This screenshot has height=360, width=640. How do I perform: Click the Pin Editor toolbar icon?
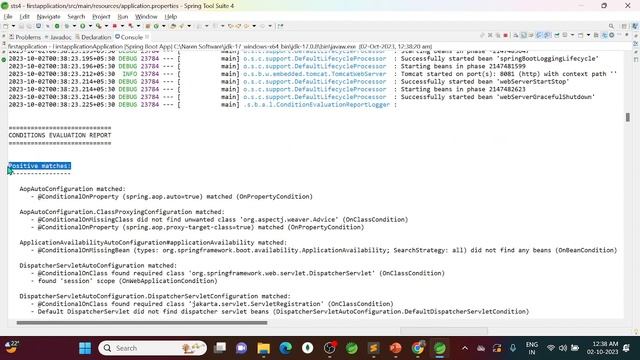(x=280, y=26)
